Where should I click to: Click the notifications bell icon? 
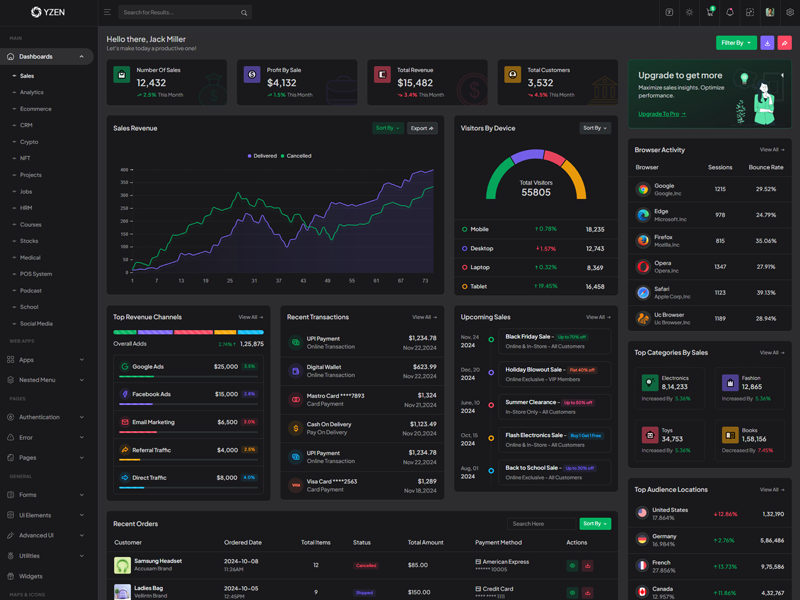point(729,13)
